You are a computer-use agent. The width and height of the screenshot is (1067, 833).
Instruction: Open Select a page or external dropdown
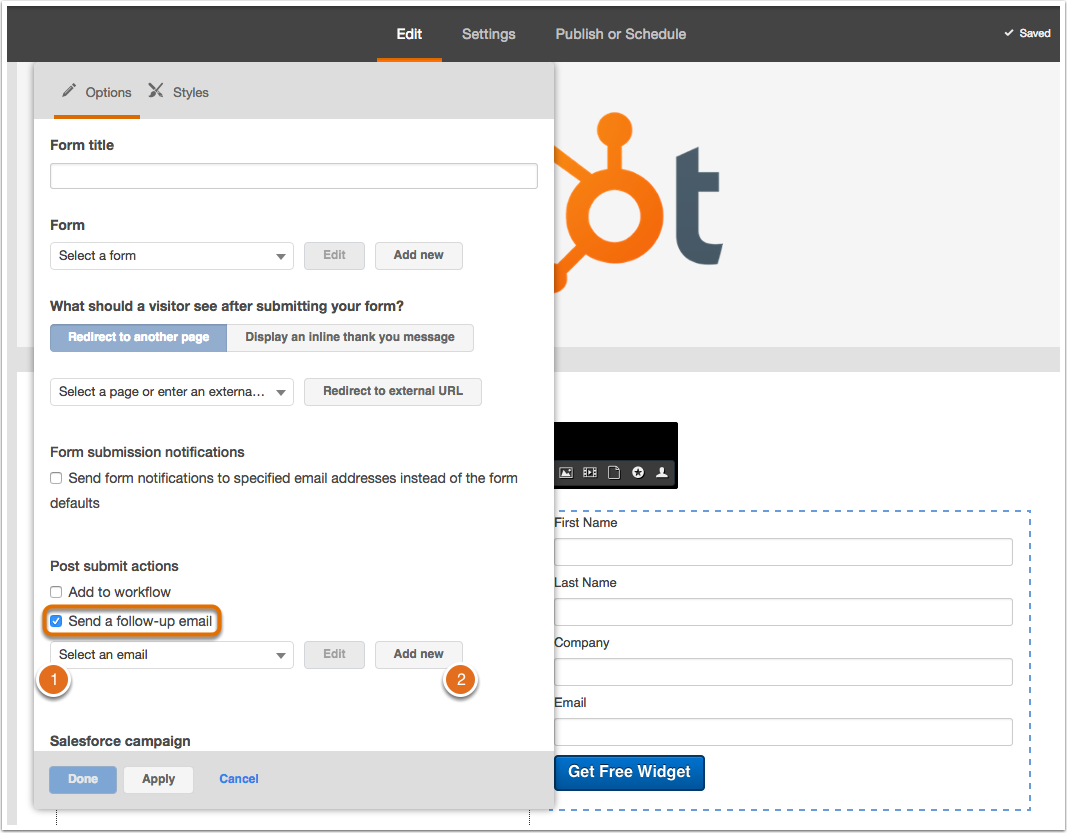click(171, 392)
